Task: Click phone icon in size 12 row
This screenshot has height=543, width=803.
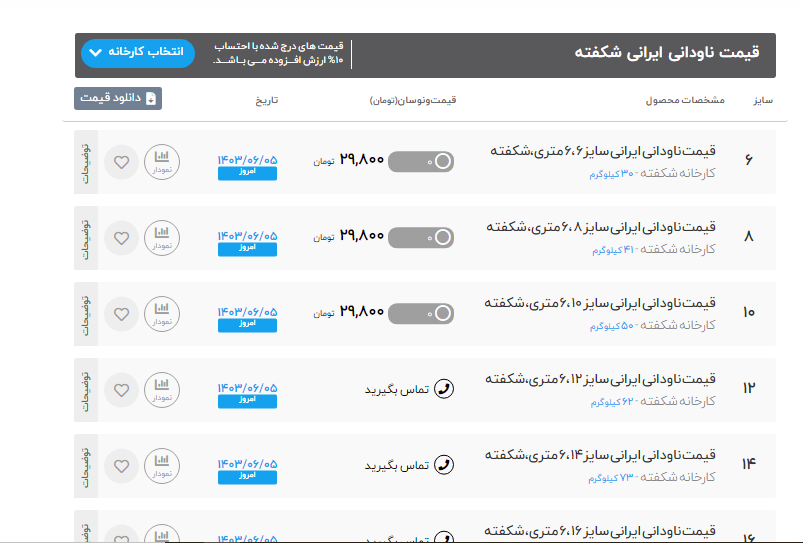Action: pos(445,389)
